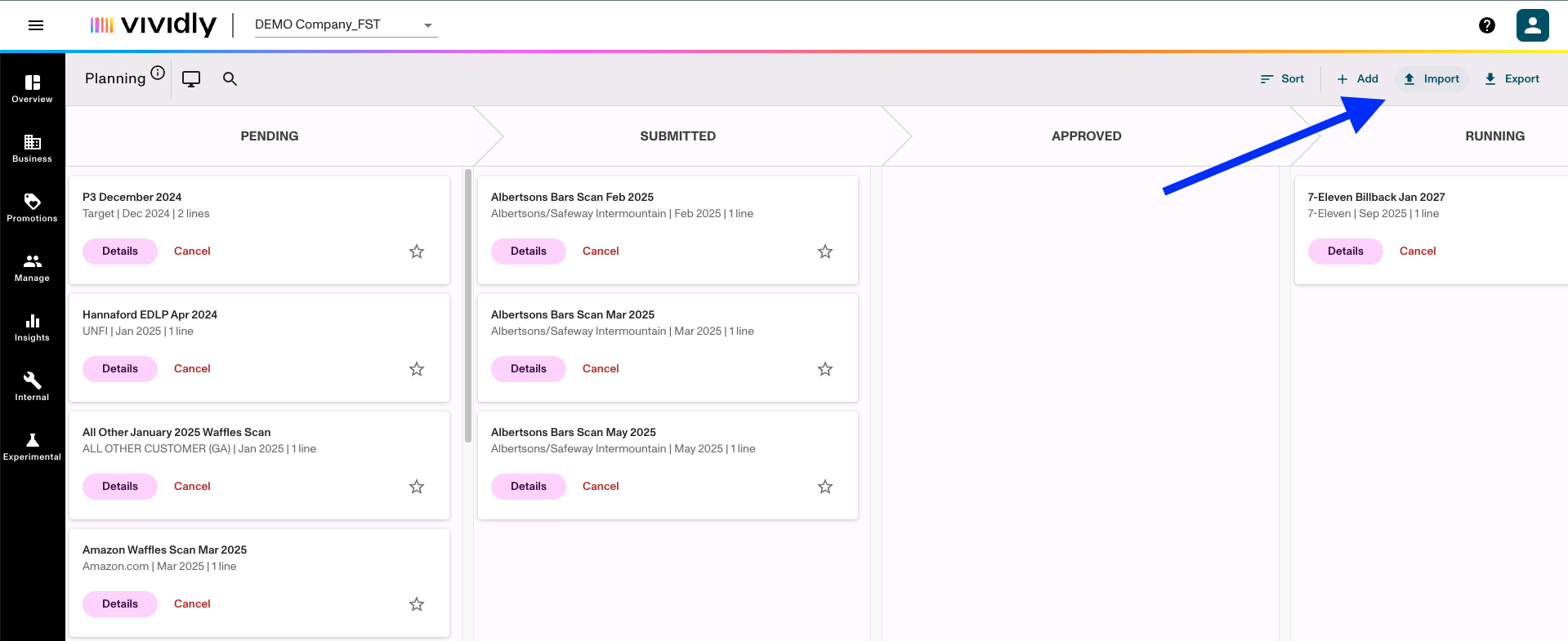Select the PENDING stage header
1568x641 pixels.
(x=270, y=136)
